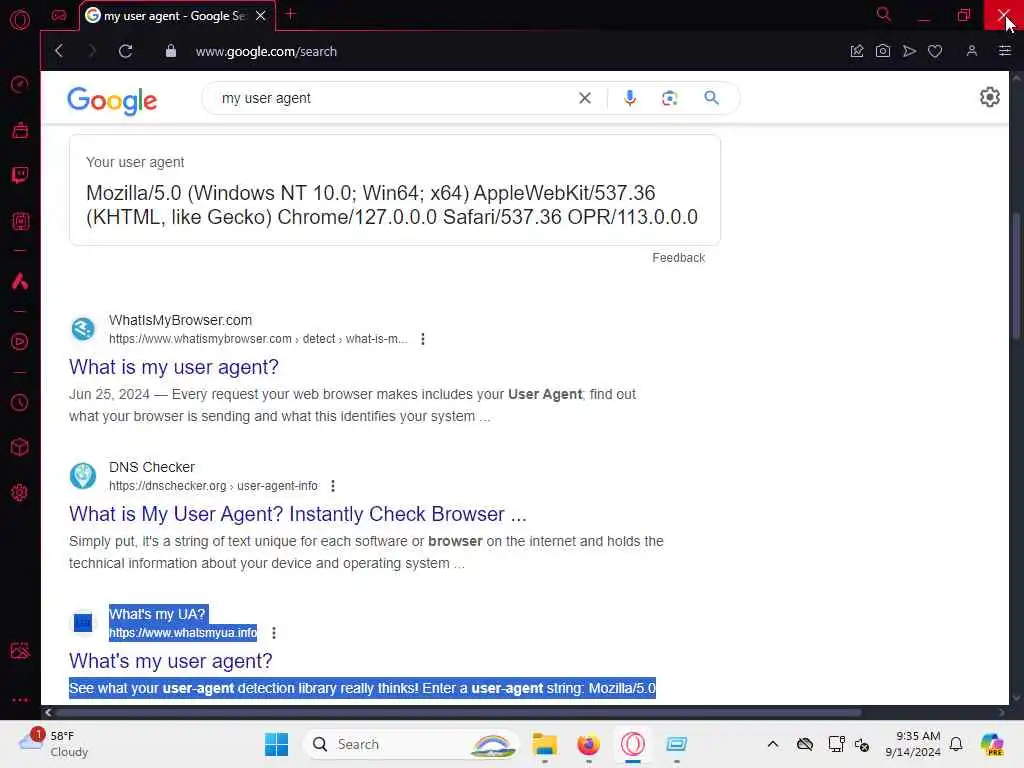The width and height of the screenshot is (1024, 768).
Task: Click the horizontal page scrollbar
Action: click(x=457, y=712)
